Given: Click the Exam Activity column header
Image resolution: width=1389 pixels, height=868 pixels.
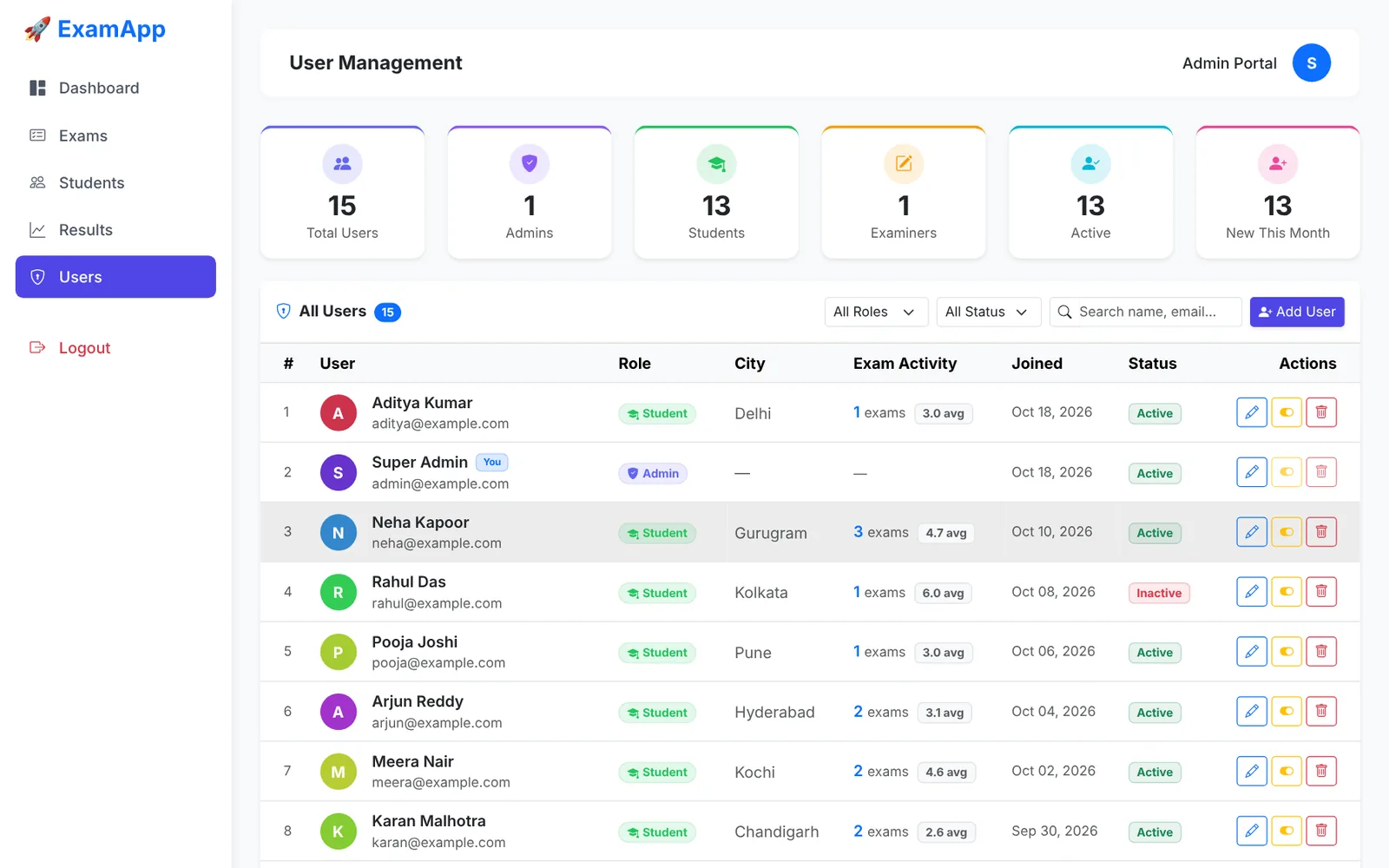Looking at the screenshot, I should [905, 364].
